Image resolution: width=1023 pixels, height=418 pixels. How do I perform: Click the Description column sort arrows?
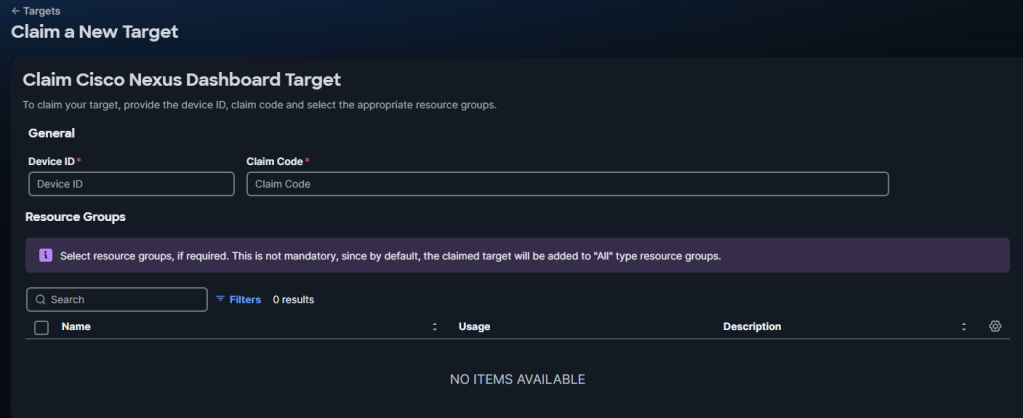tap(964, 327)
